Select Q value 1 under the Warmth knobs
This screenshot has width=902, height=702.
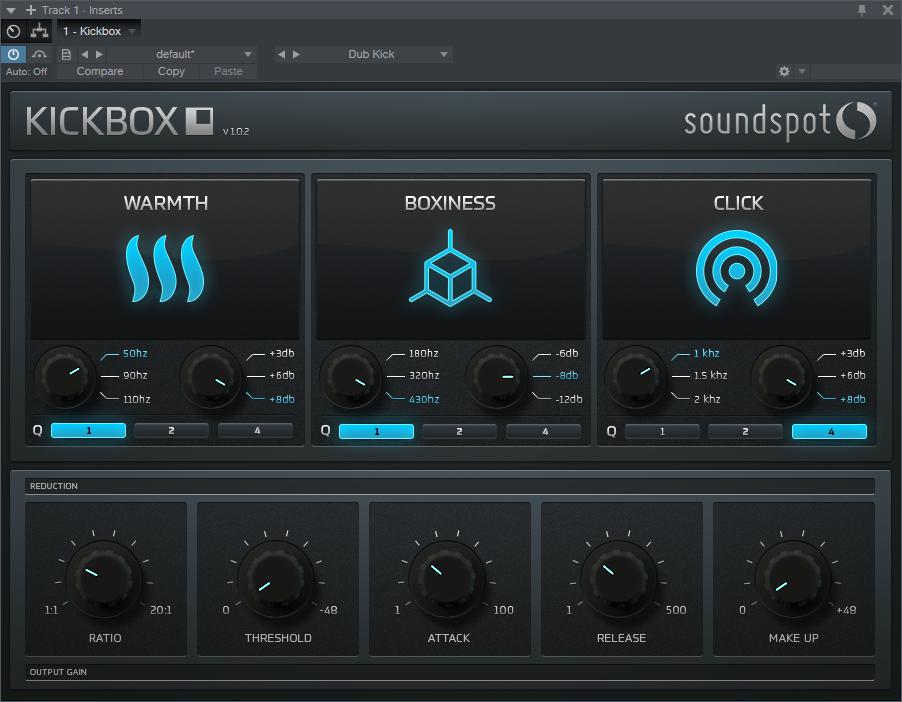click(88, 430)
